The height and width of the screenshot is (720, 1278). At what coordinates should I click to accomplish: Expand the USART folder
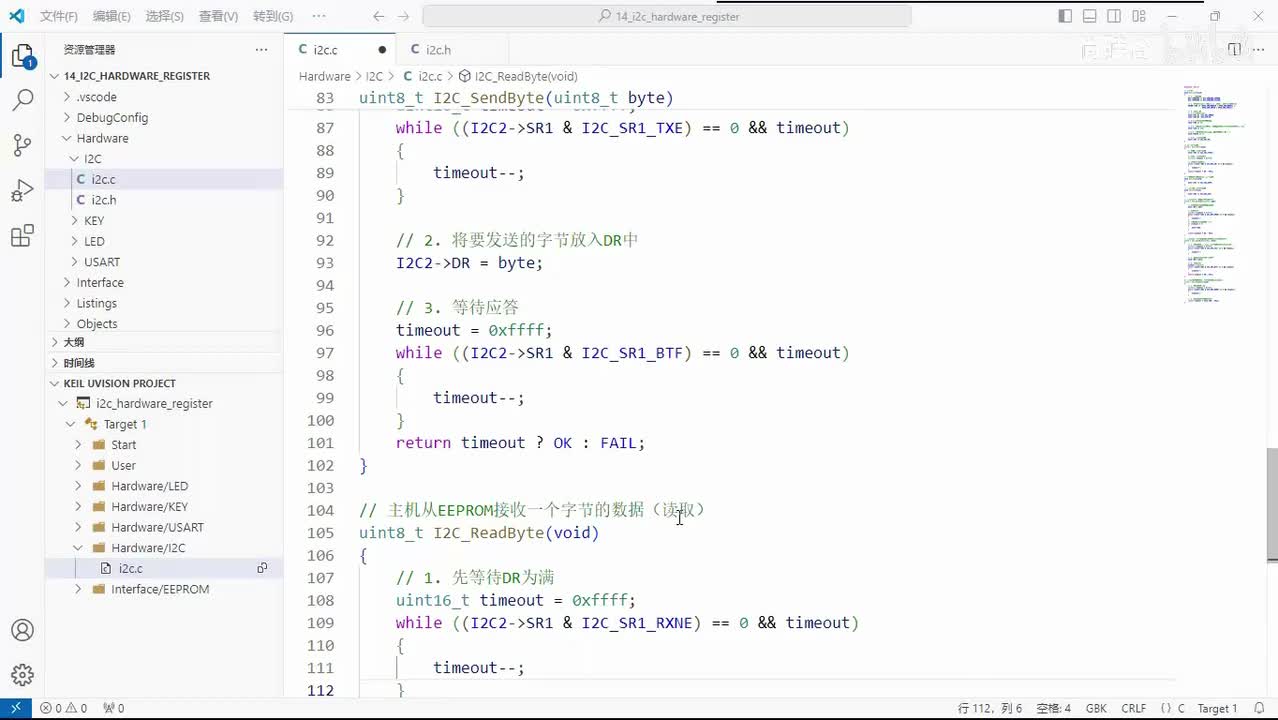[x=102, y=262]
